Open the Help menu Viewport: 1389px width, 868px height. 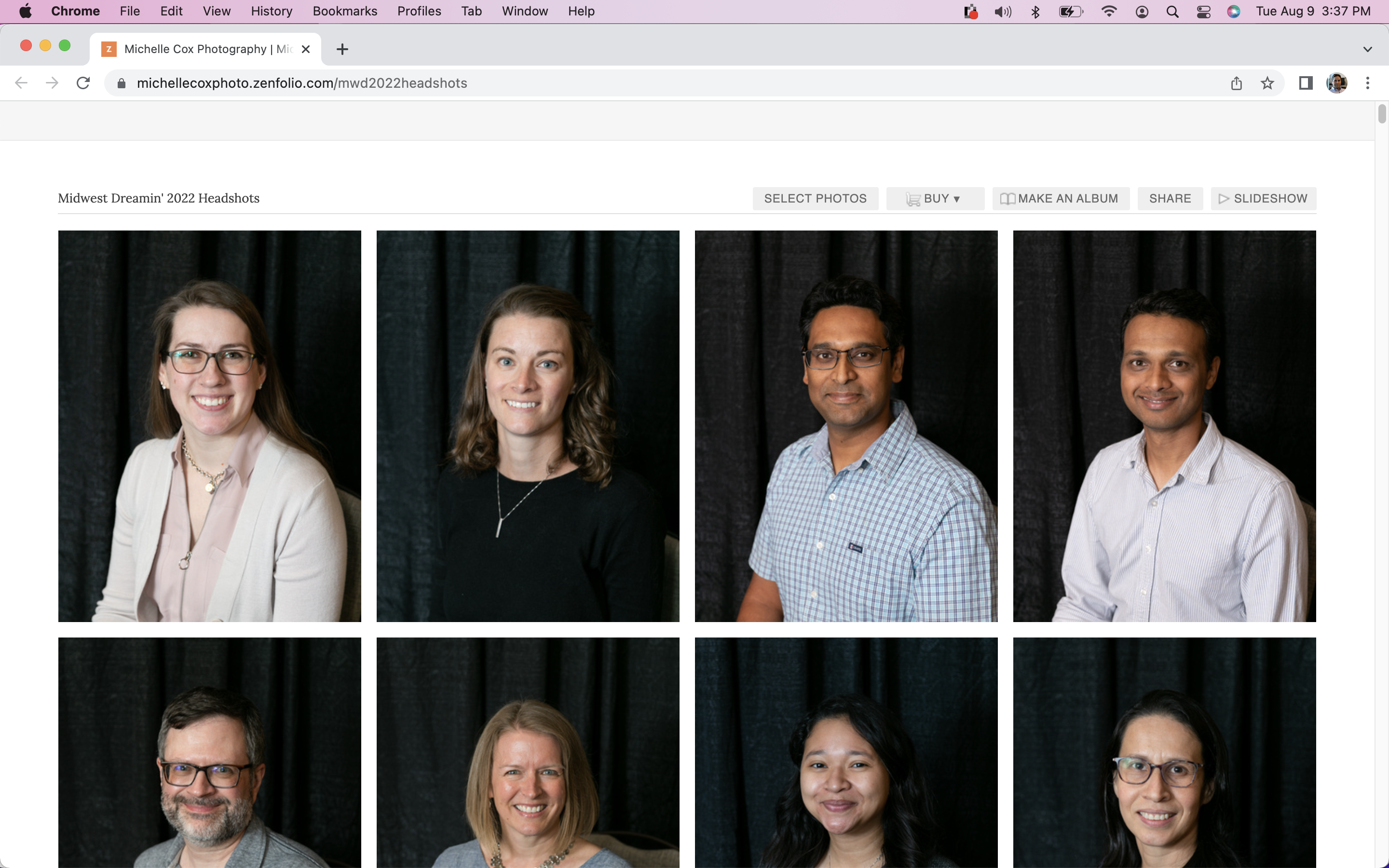click(x=581, y=12)
